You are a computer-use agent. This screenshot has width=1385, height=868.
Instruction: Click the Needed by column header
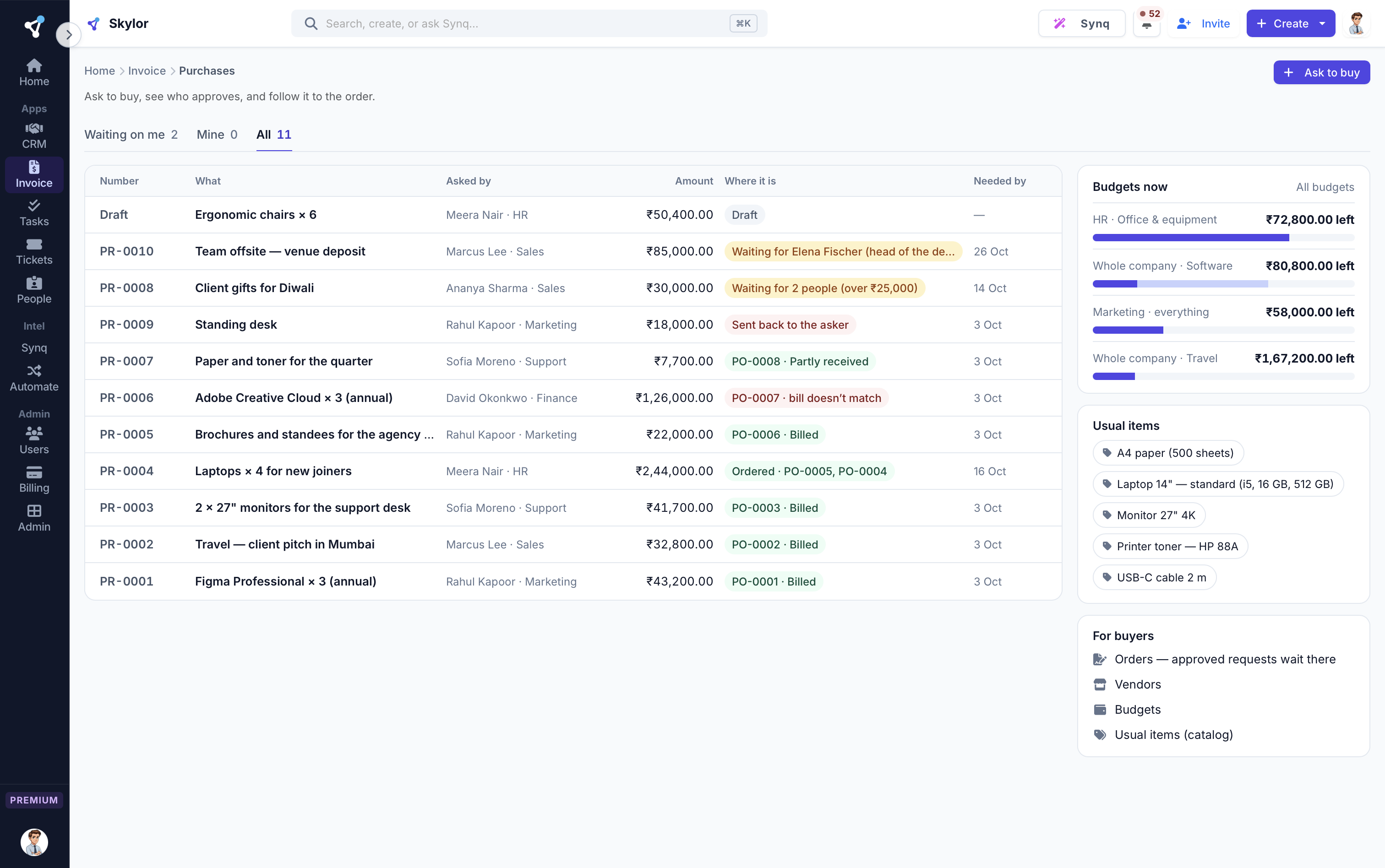pyautogui.click(x=1000, y=181)
